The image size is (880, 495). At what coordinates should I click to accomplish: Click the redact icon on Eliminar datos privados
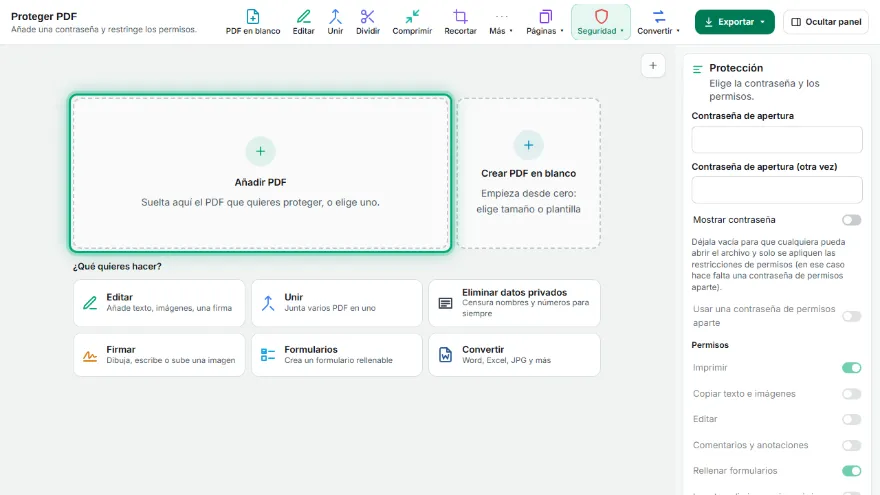[x=445, y=304]
